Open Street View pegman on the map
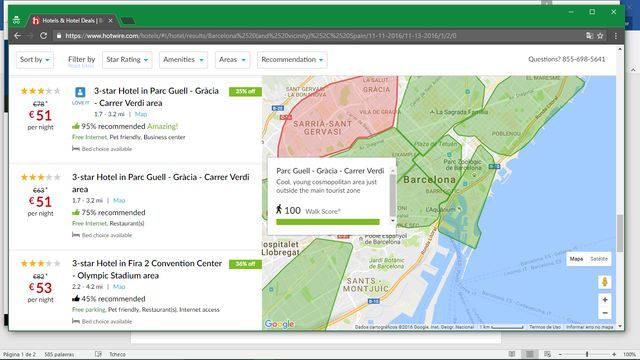Viewport: 640px width, 360px height. [x=605, y=282]
